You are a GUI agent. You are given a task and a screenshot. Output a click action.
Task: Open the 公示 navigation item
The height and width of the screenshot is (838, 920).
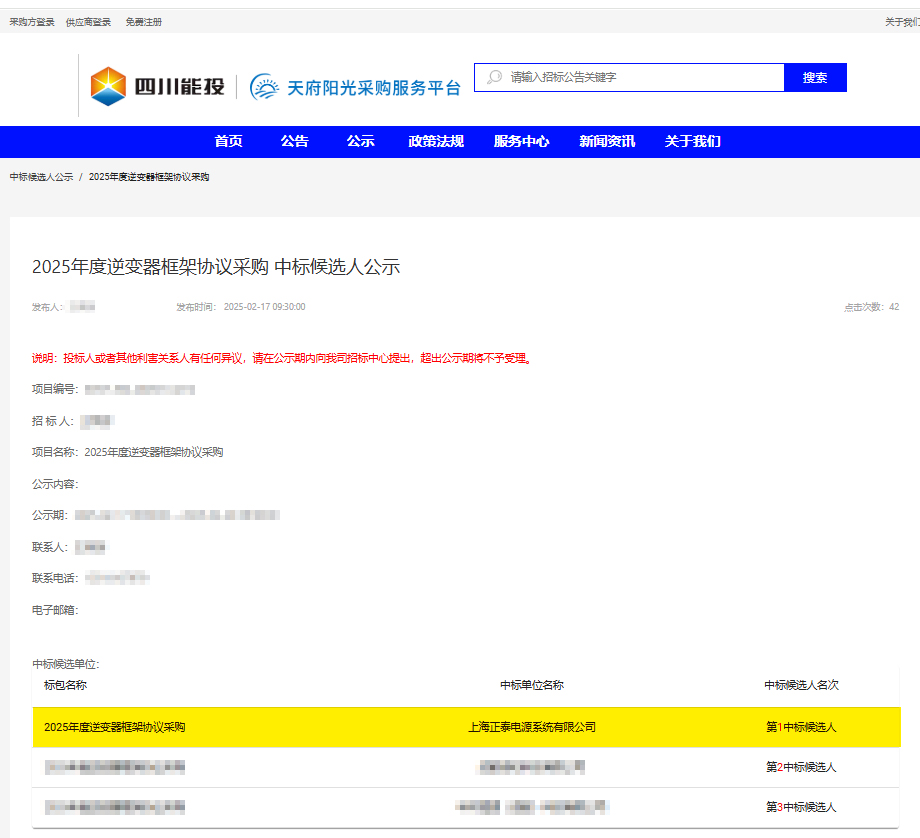pyautogui.click(x=360, y=141)
